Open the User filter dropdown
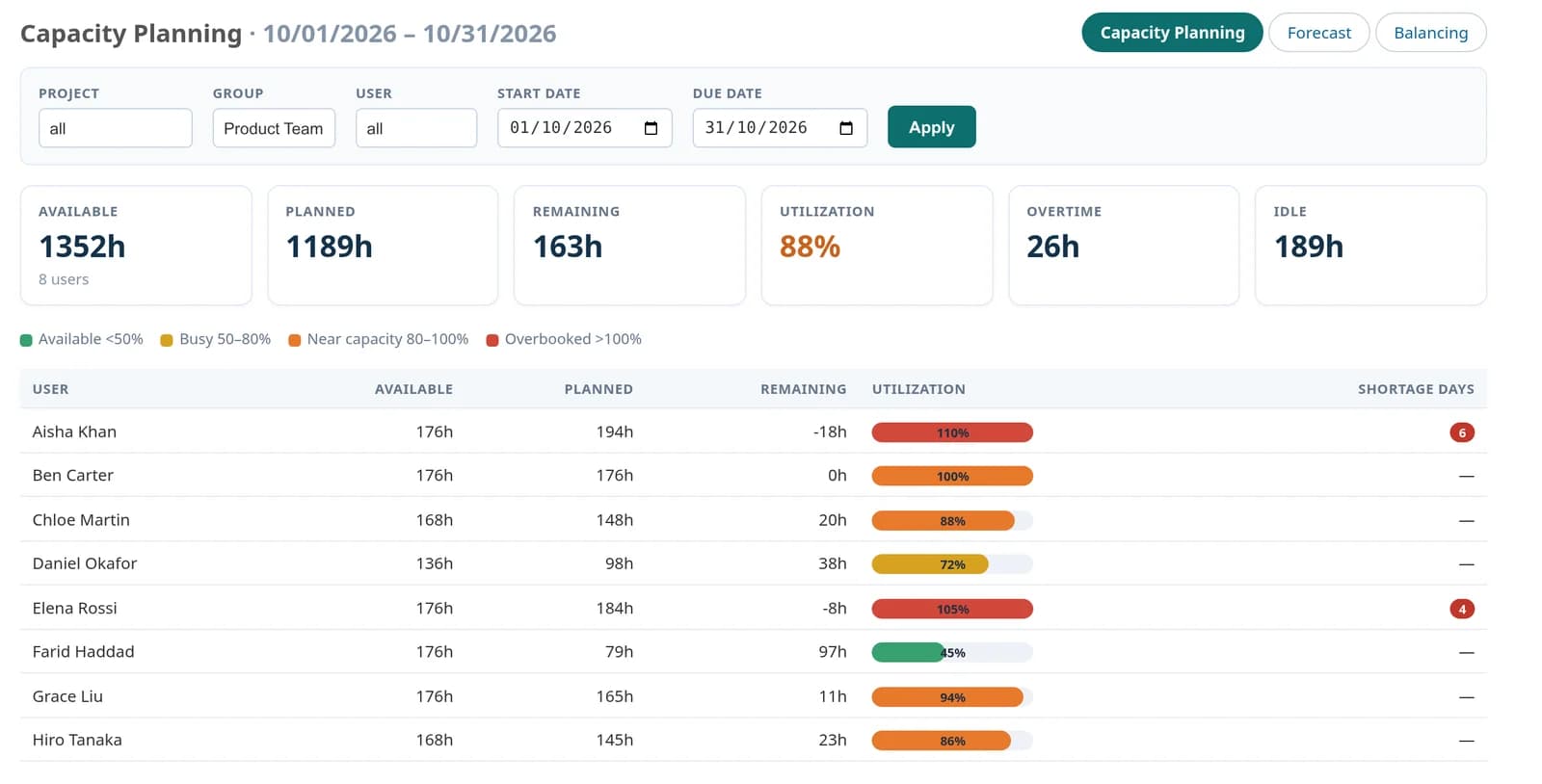 pos(416,128)
